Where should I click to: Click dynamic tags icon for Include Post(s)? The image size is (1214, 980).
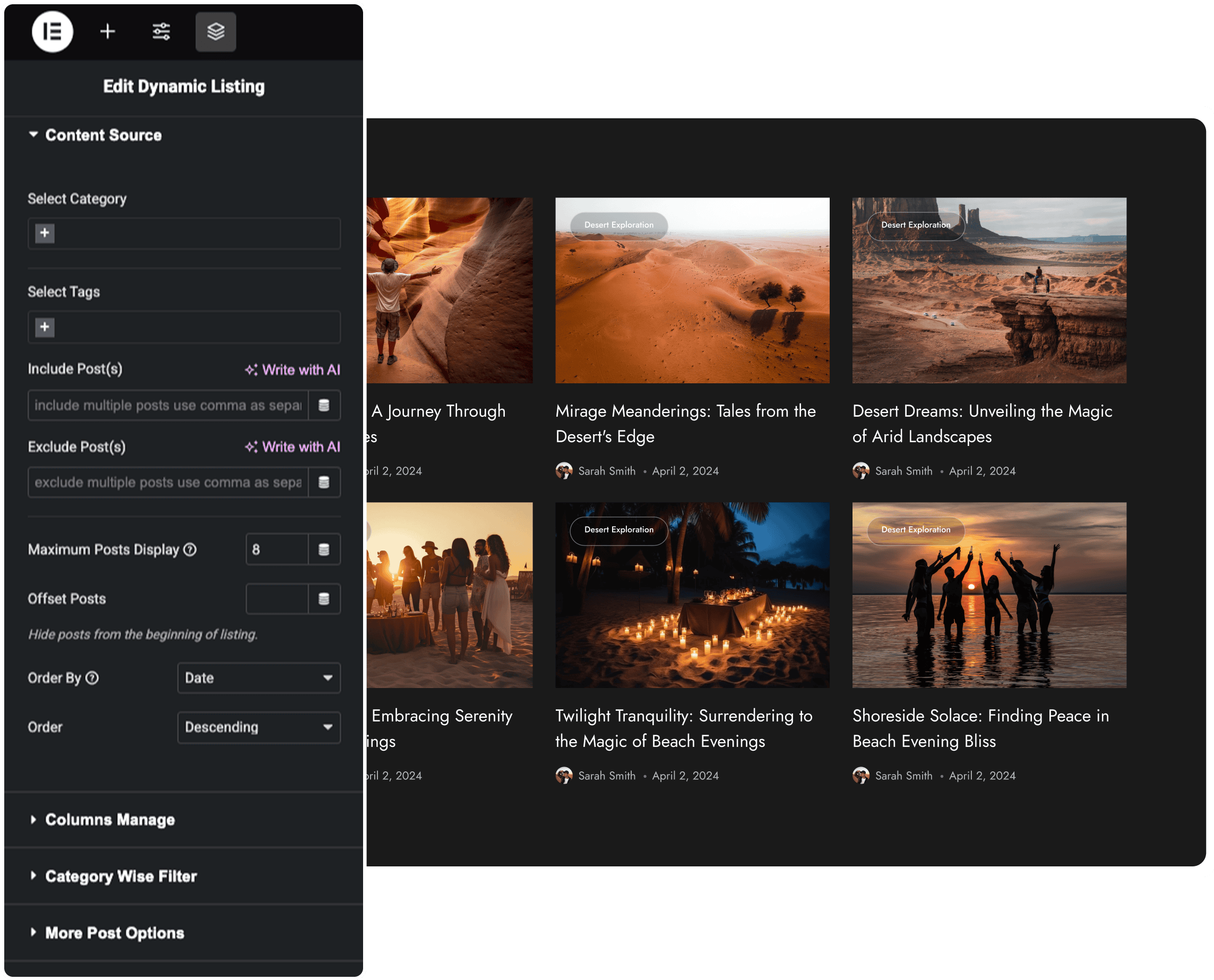click(324, 405)
